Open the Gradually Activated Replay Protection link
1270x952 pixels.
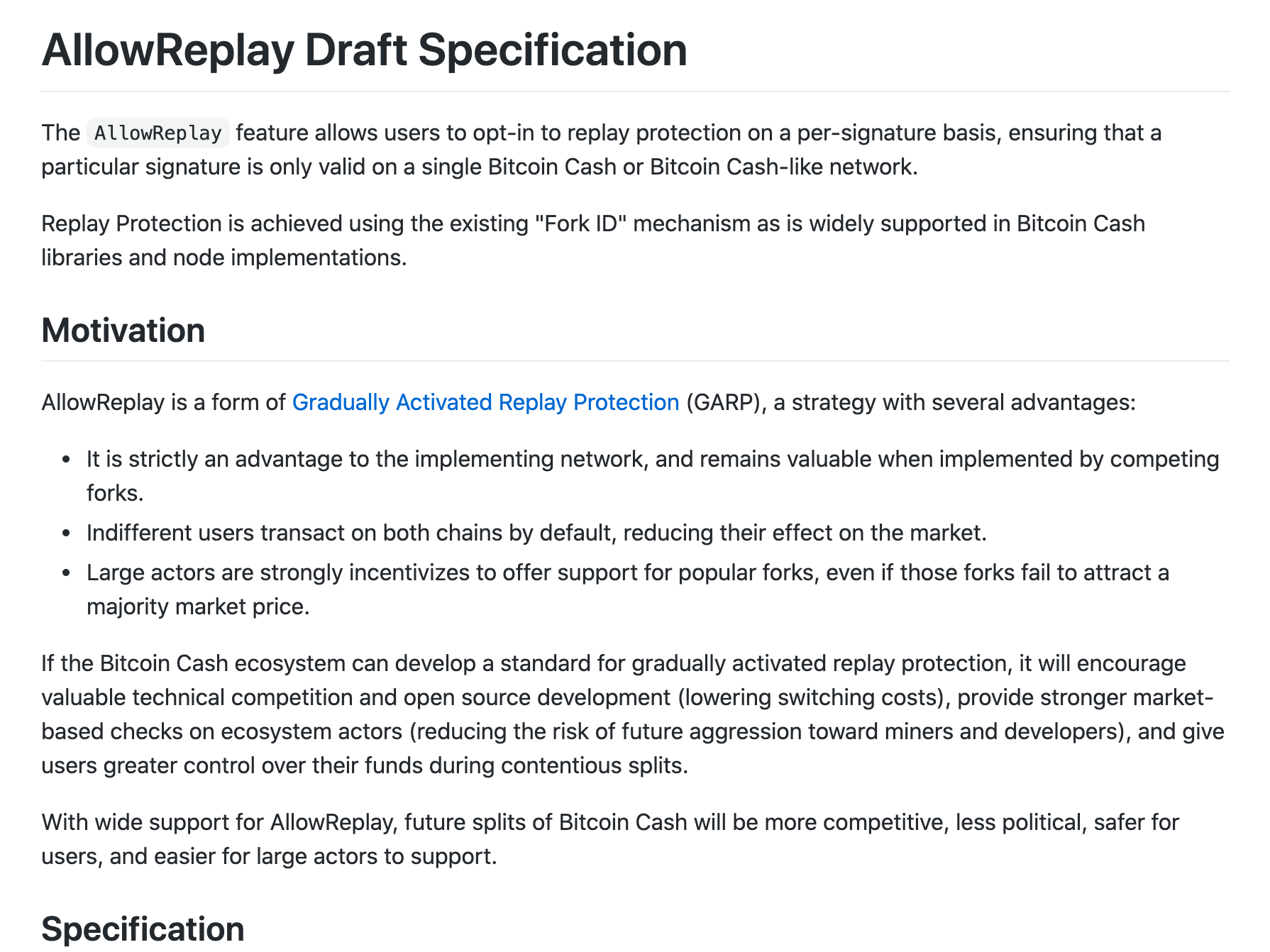coord(485,402)
